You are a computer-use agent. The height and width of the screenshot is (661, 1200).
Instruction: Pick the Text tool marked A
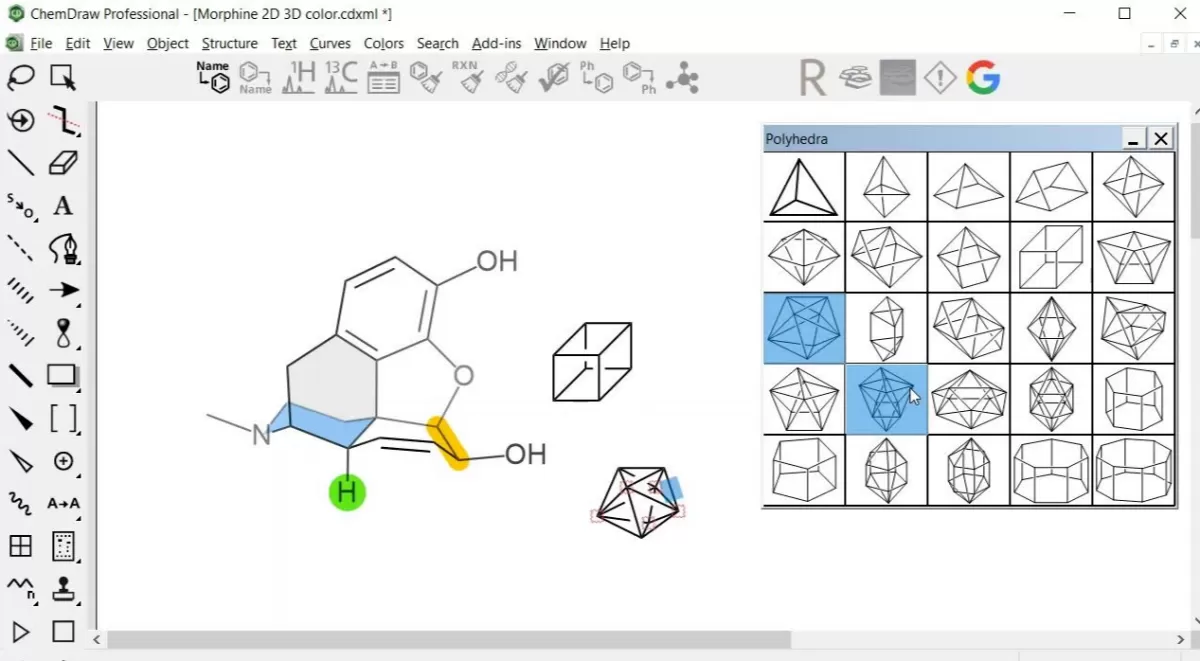(63, 205)
